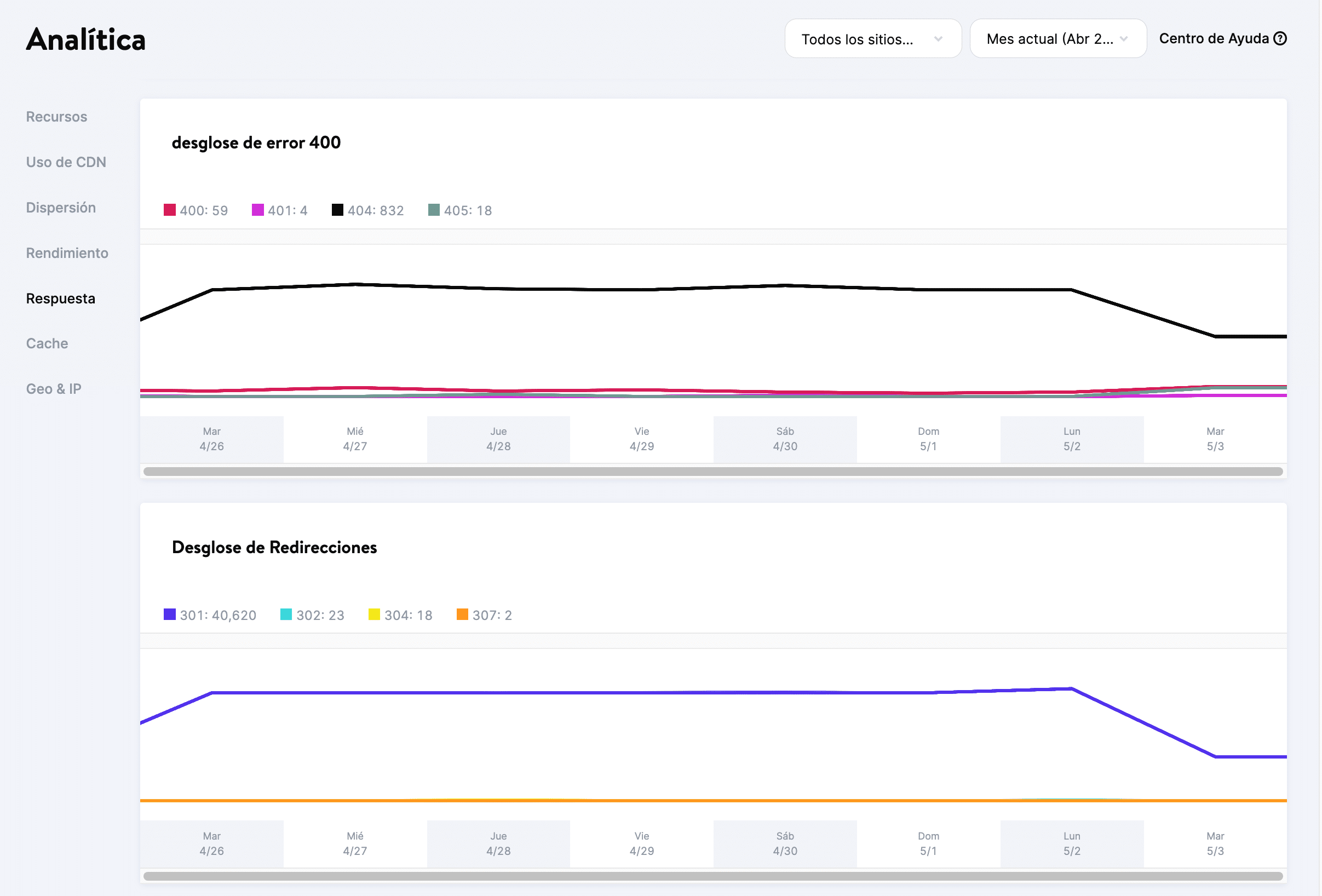Toggle the 401 magenta legend entry

point(279,210)
